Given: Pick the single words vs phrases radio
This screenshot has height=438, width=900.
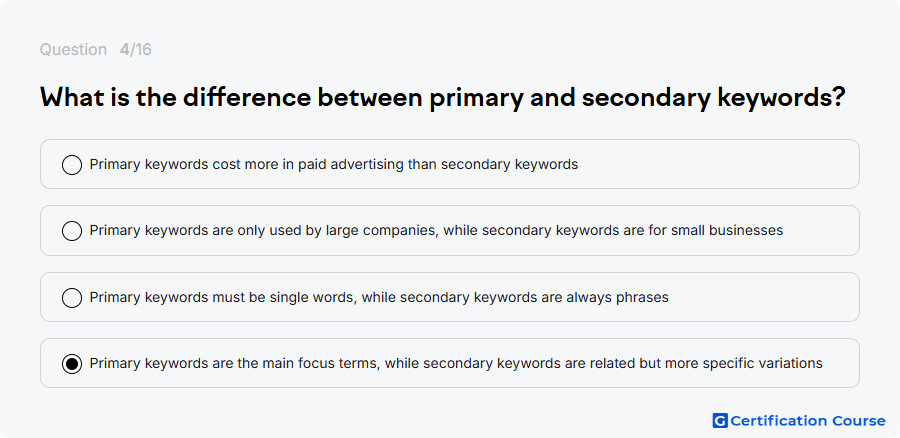Looking at the screenshot, I should click(x=72, y=297).
